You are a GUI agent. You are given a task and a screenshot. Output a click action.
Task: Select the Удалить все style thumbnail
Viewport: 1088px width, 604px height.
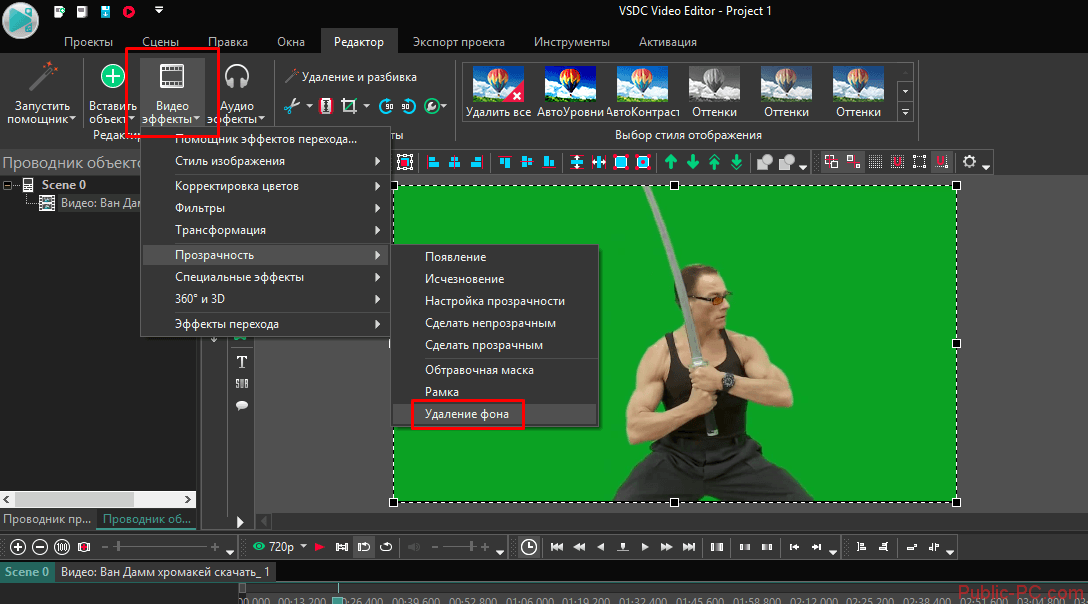click(x=498, y=92)
